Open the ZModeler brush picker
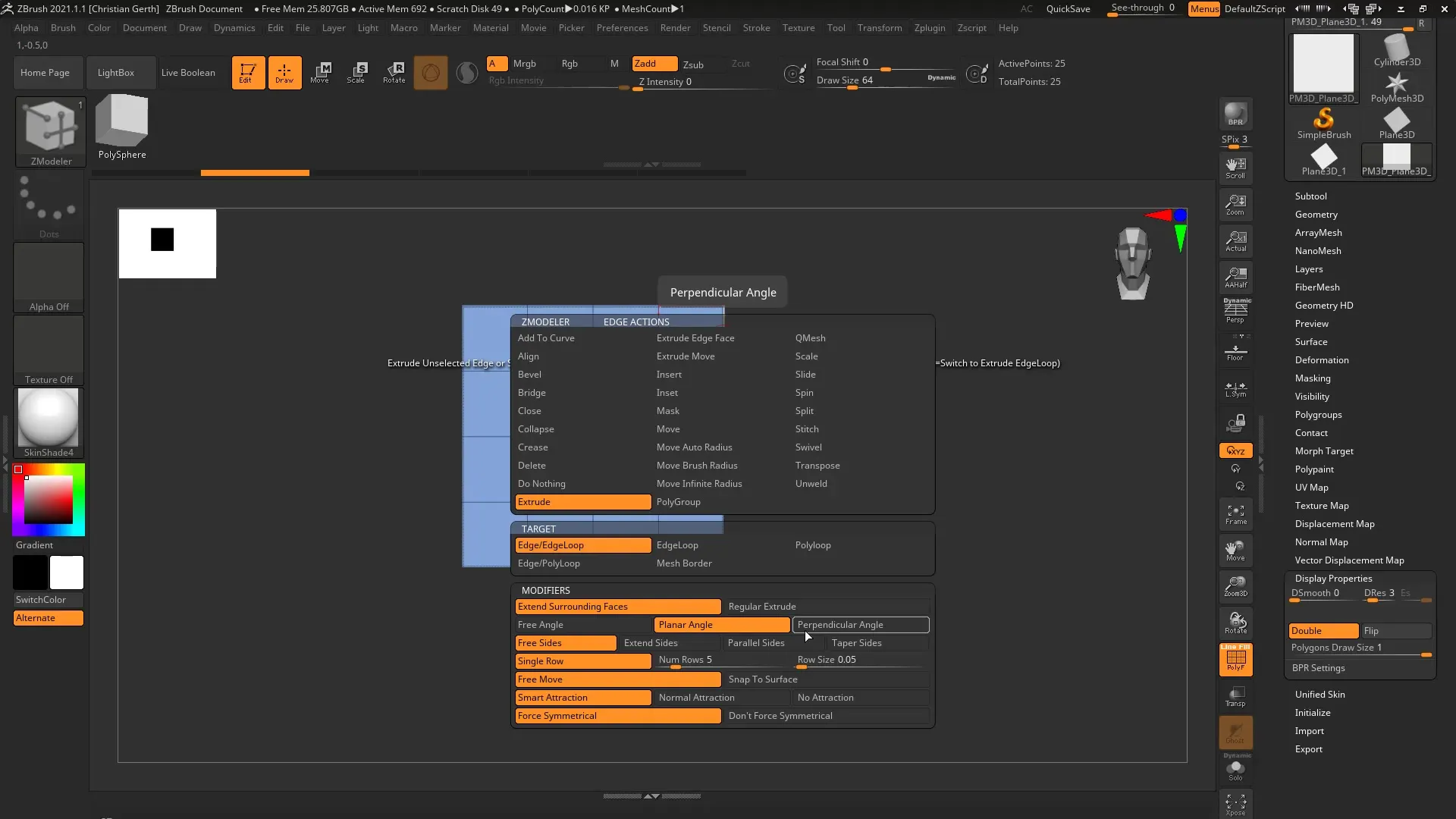 tap(51, 131)
